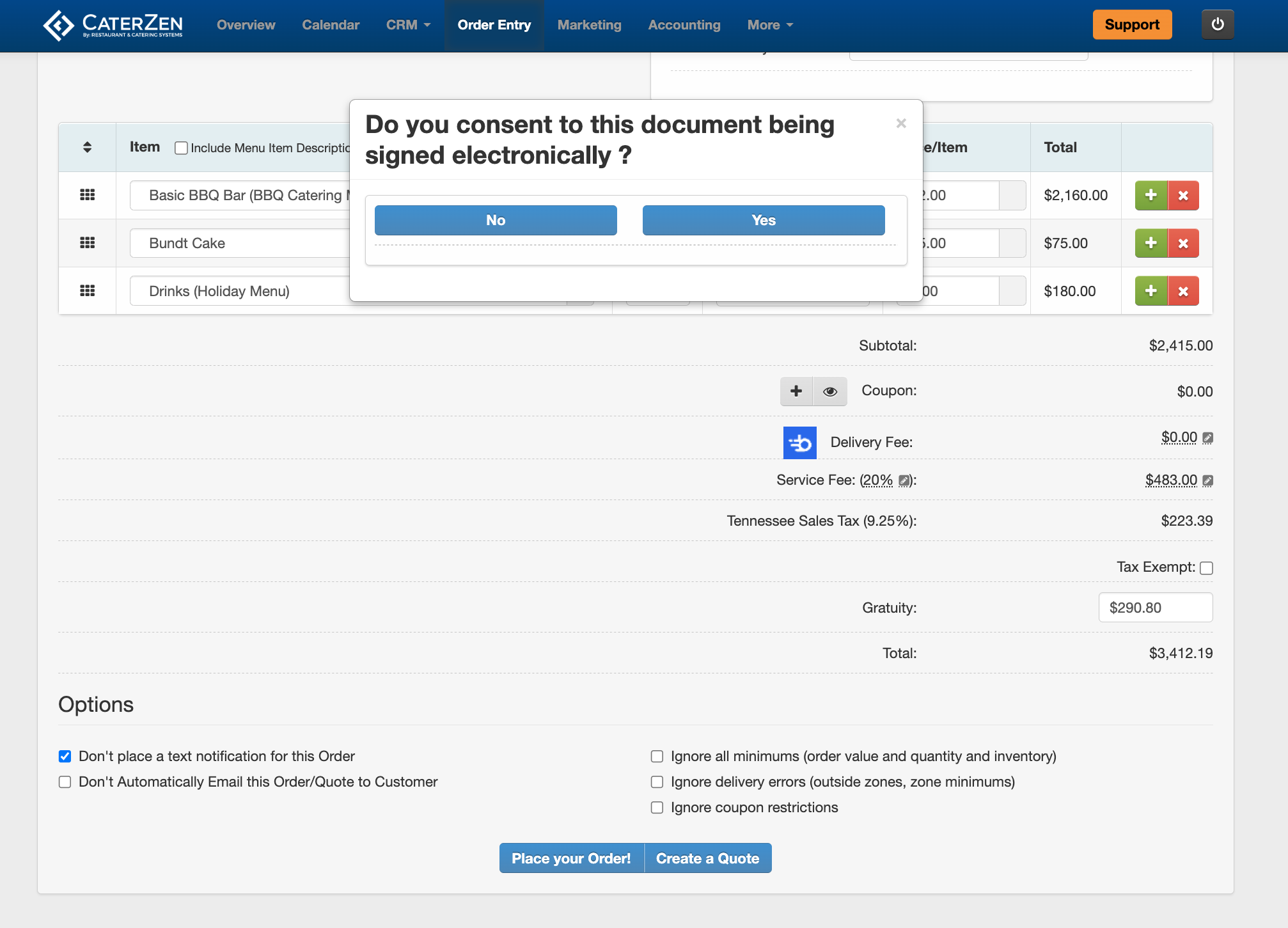The width and height of the screenshot is (1288, 928).
Task: Add row after Drinks with green plus
Action: (x=1151, y=291)
